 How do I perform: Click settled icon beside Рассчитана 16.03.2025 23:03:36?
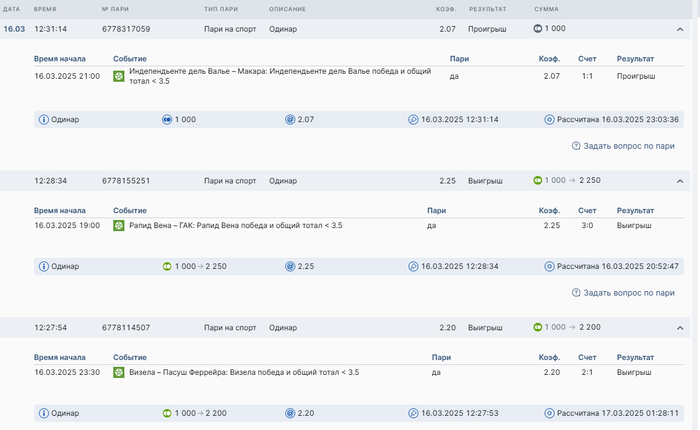point(549,120)
